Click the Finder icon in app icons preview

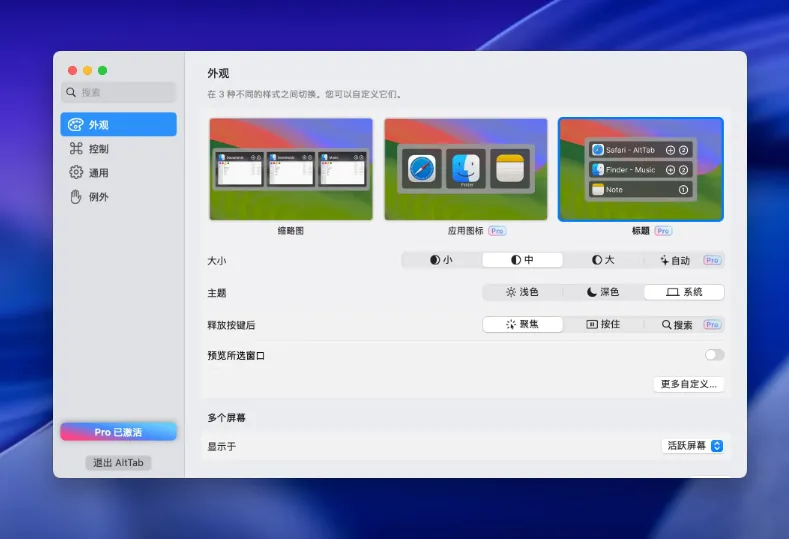[466, 169]
